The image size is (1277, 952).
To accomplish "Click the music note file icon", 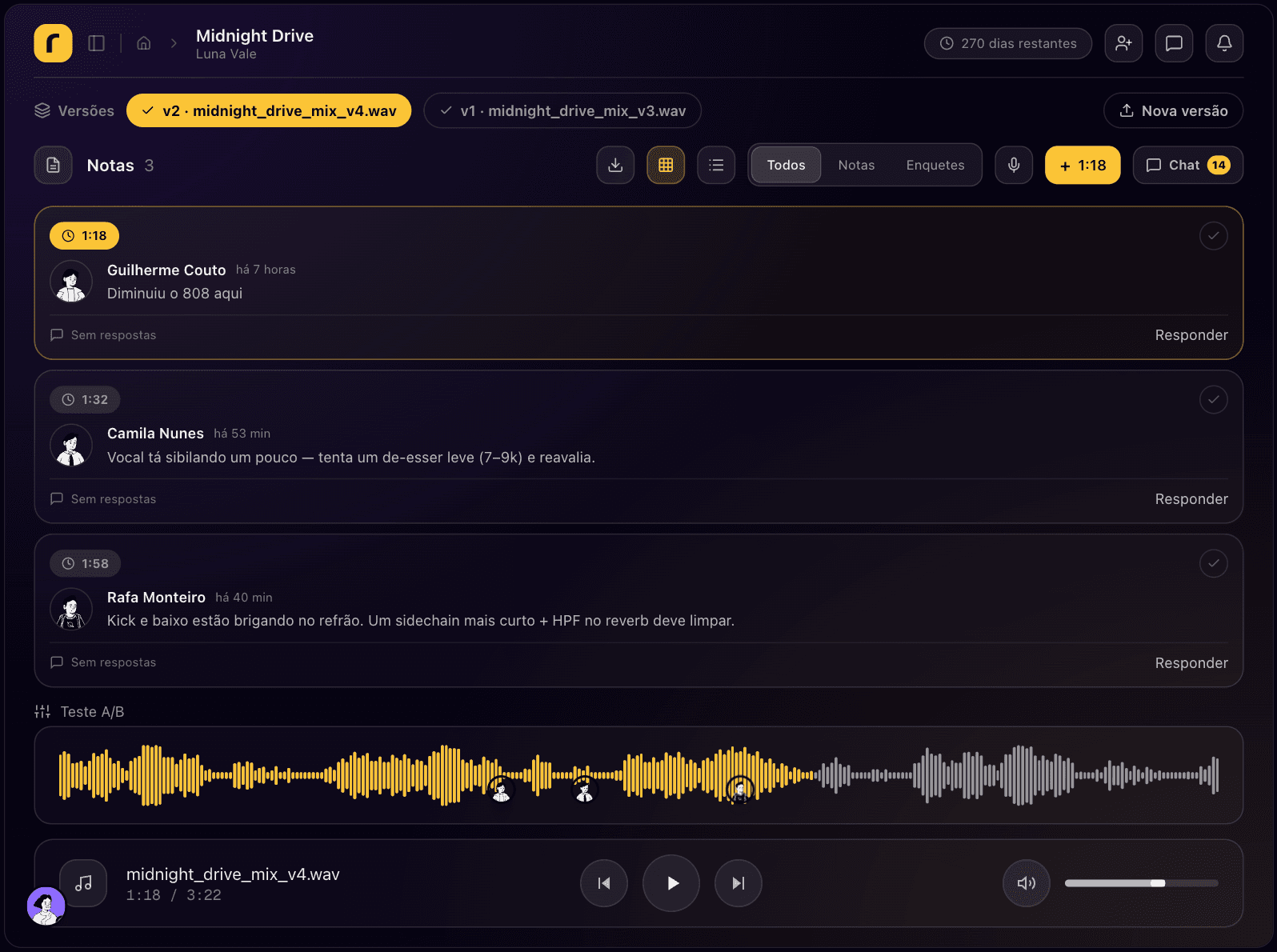I will [x=83, y=883].
